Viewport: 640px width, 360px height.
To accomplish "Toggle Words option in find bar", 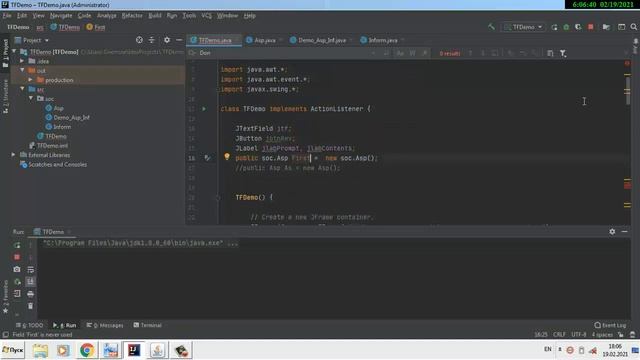I will point(413,53).
